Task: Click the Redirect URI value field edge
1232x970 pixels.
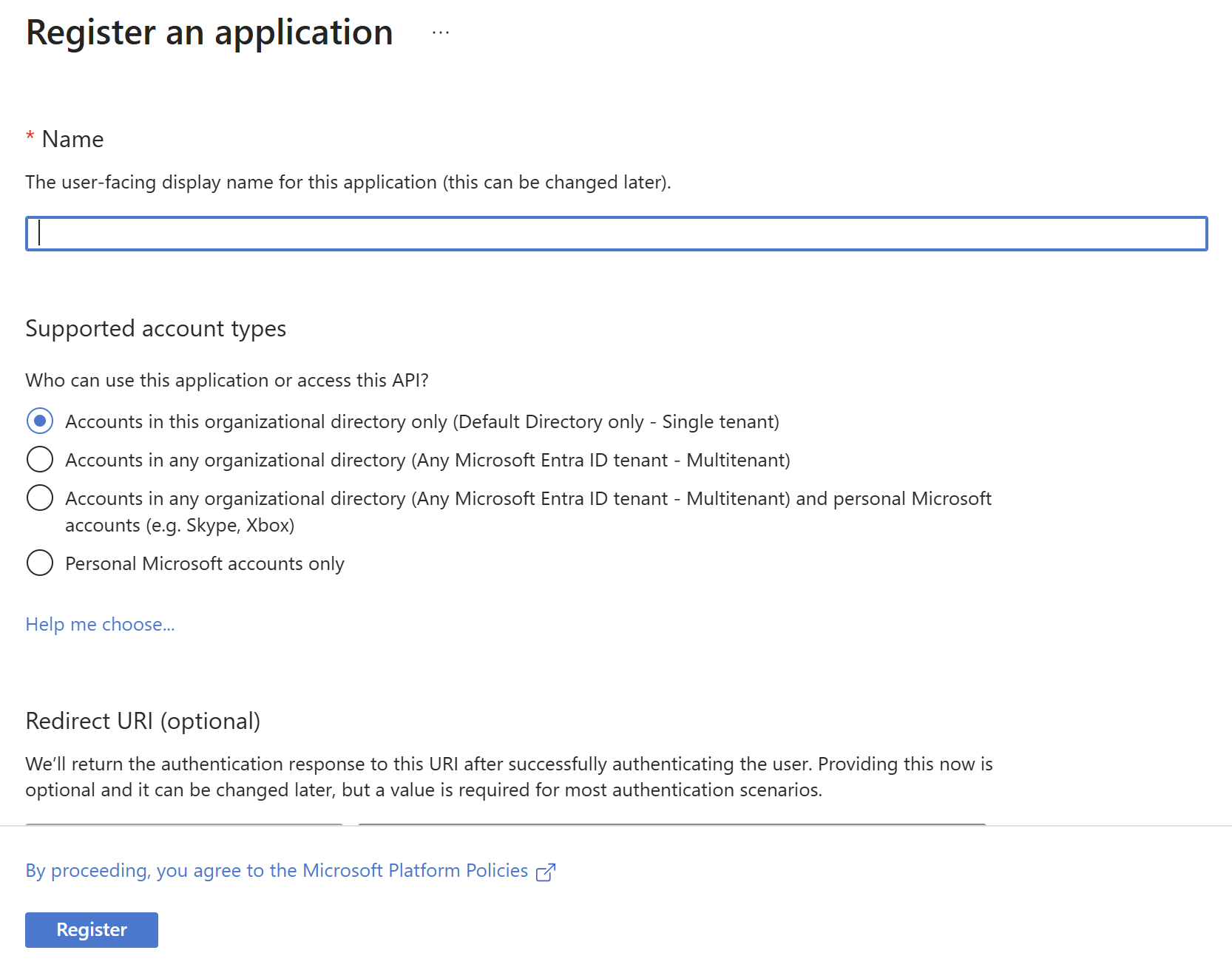Action: pos(672,824)
